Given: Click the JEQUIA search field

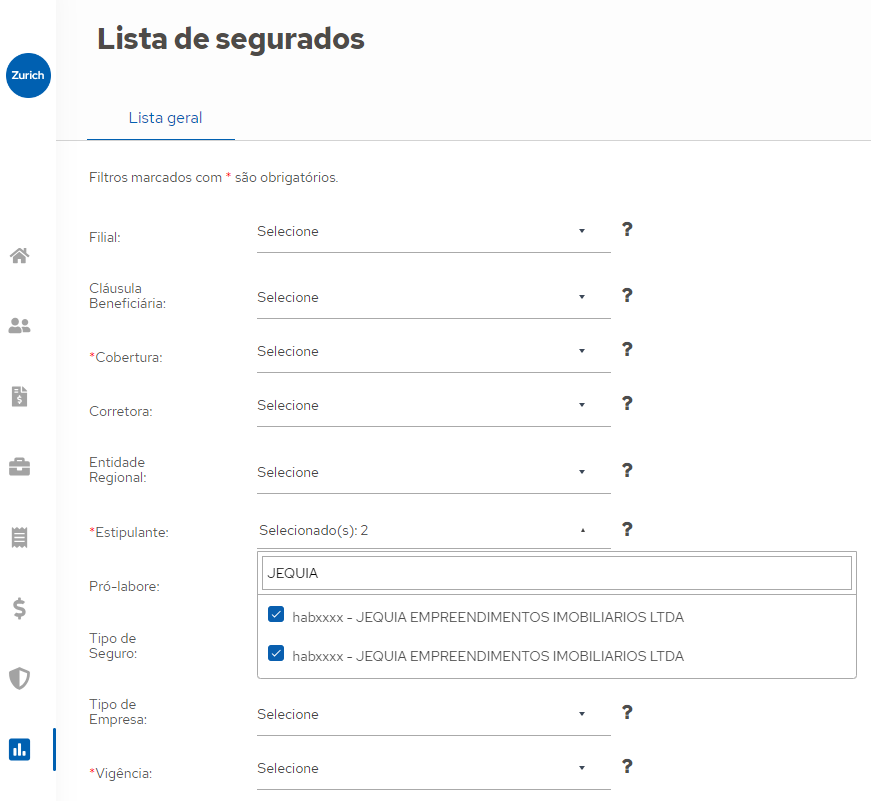Looking at the screenshot, I should tap(557, 573).
